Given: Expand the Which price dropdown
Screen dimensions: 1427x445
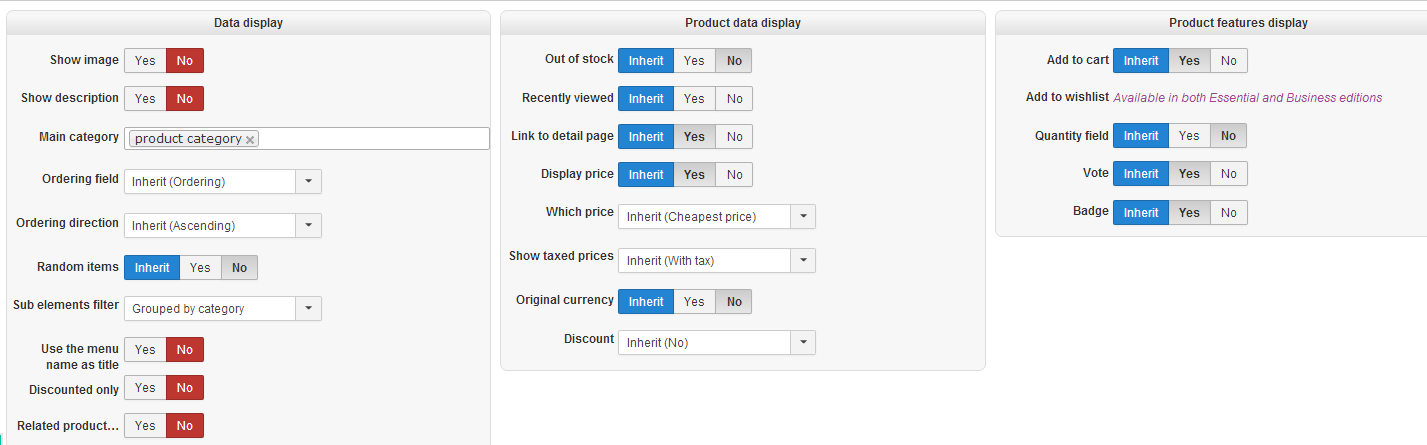Looking at the screenshot, I should pyautogui.click(x=802, y=216).
